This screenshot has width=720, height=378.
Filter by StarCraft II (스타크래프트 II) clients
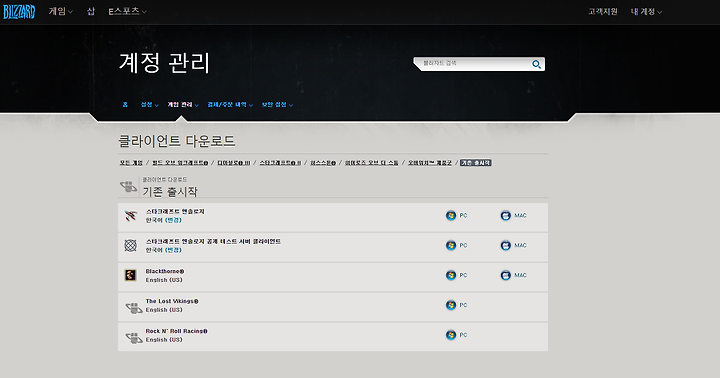[x=280, y=163]
